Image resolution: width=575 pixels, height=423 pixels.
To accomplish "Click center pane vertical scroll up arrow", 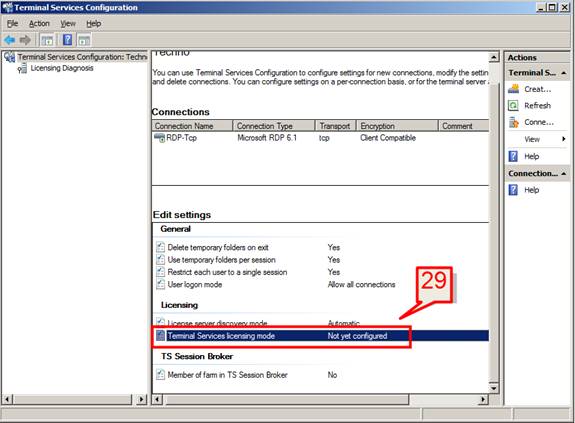I will click(x=494, y=57).
